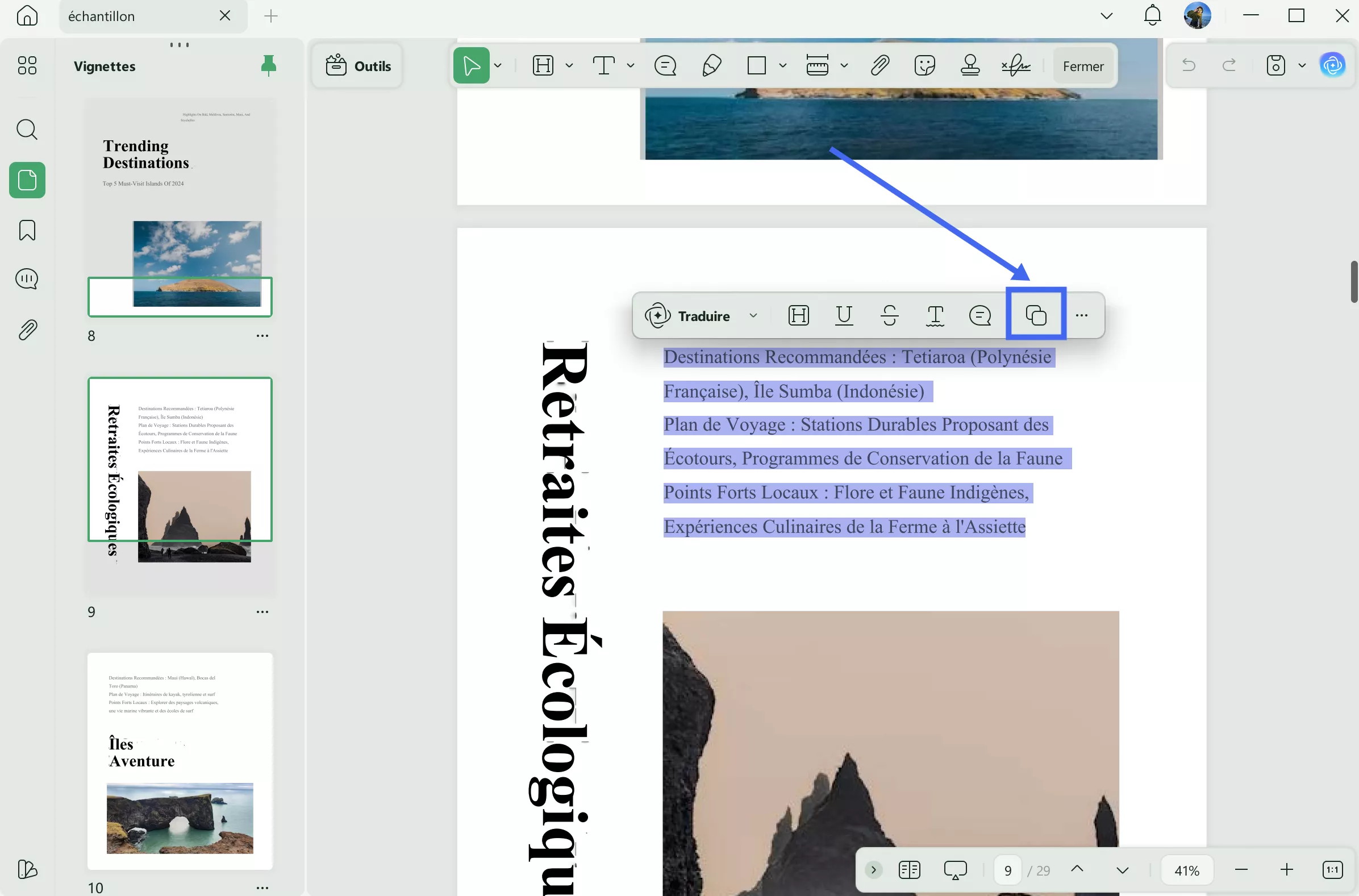Switch to the échantillon tab
1359x896 pixels.
pyautogui.click(x=102, y=16)
